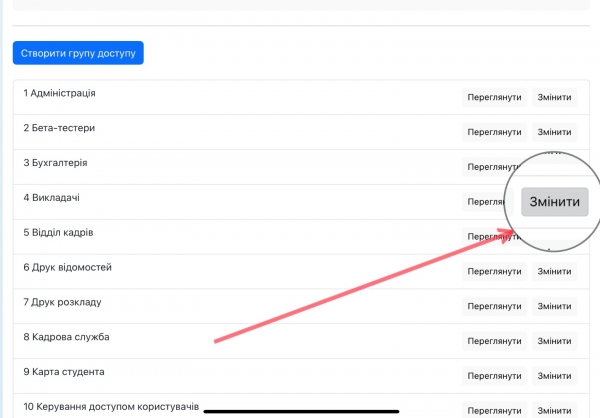Edit Карта студента with "Змінити"
The width and height of the screenshot is (600, 418).
[x=554, y=376]
